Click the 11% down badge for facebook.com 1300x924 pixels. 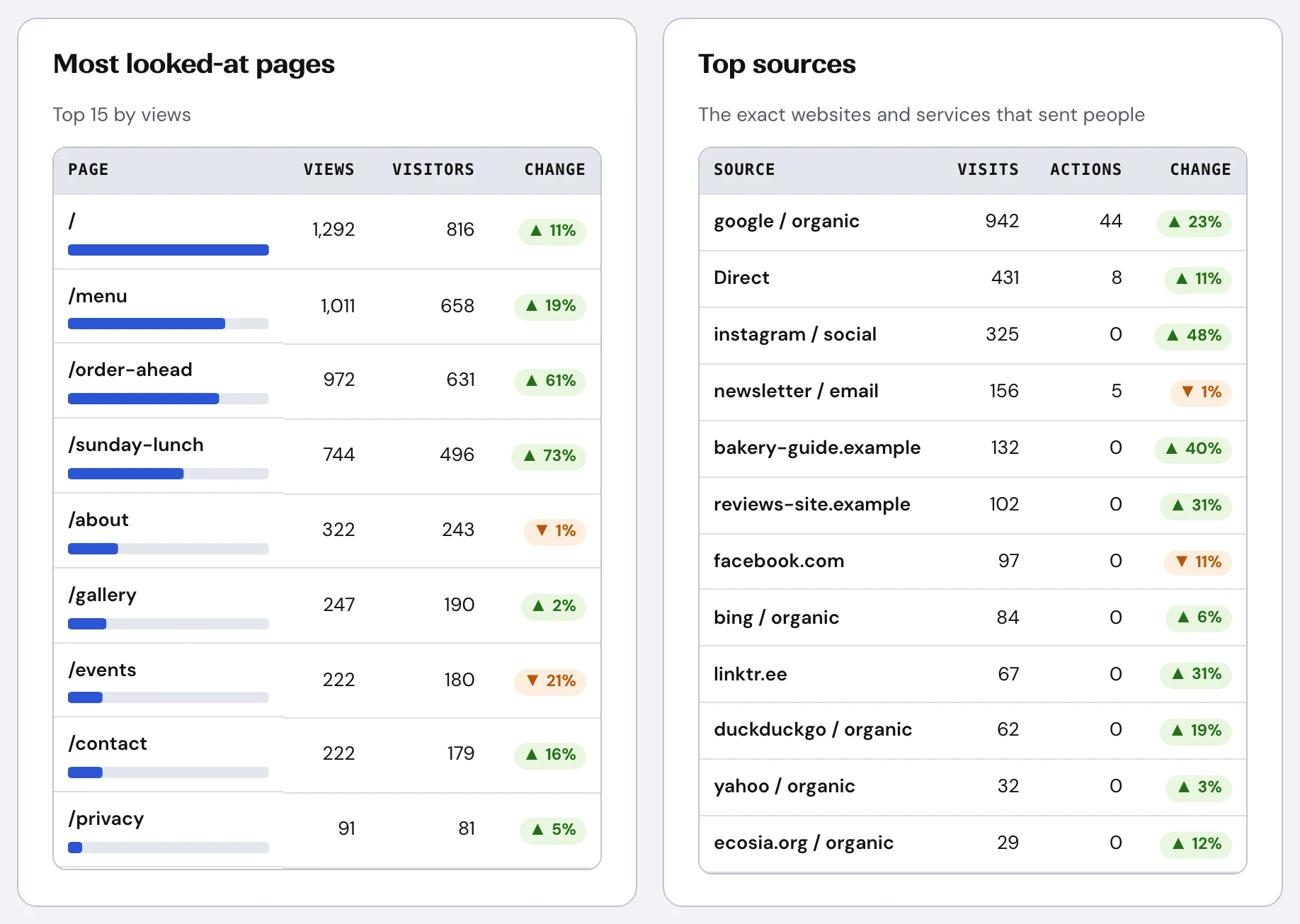[x=1198, y=562]
